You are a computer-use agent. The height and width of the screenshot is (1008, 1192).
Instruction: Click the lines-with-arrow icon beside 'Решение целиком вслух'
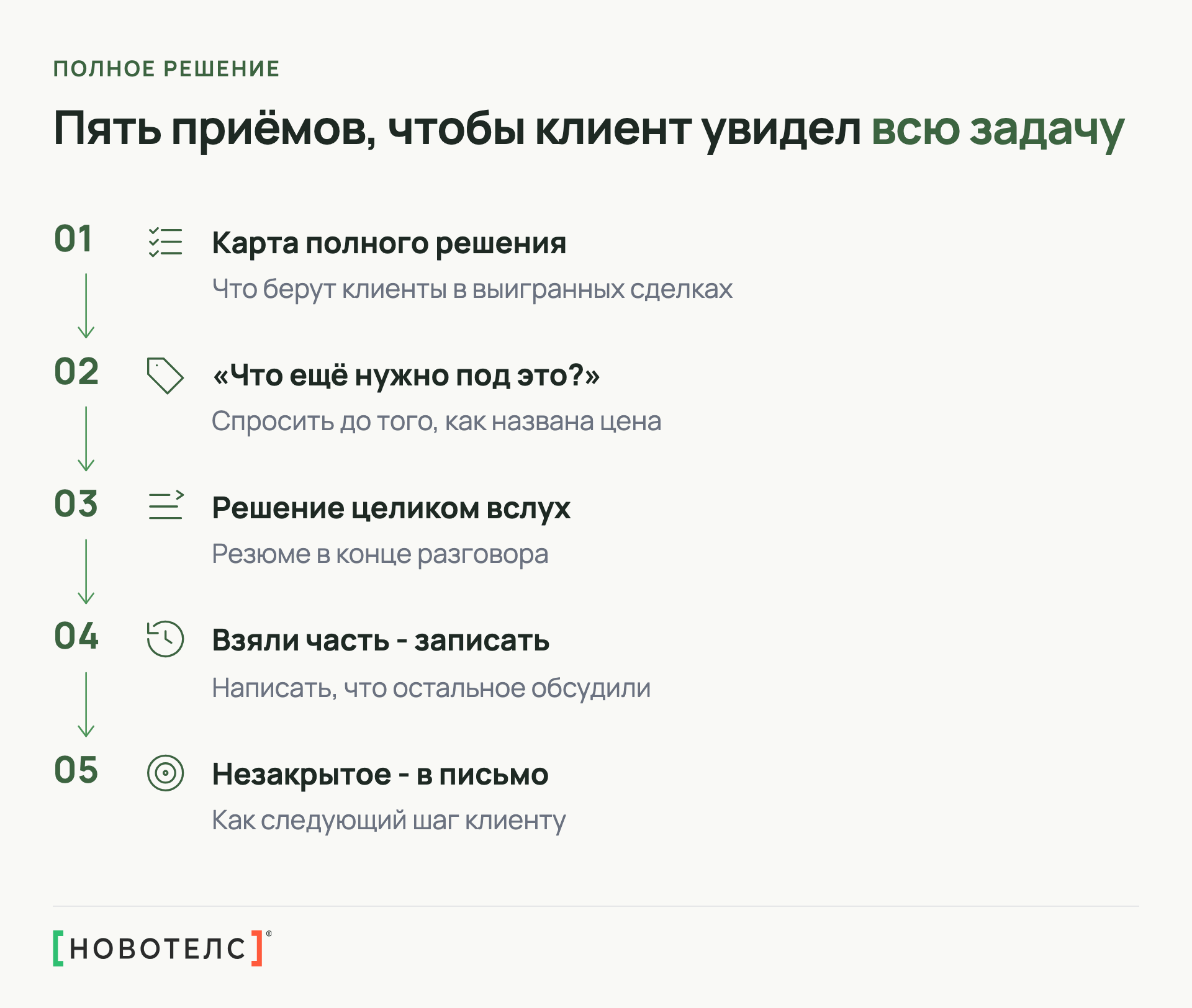tap(166, 505)
